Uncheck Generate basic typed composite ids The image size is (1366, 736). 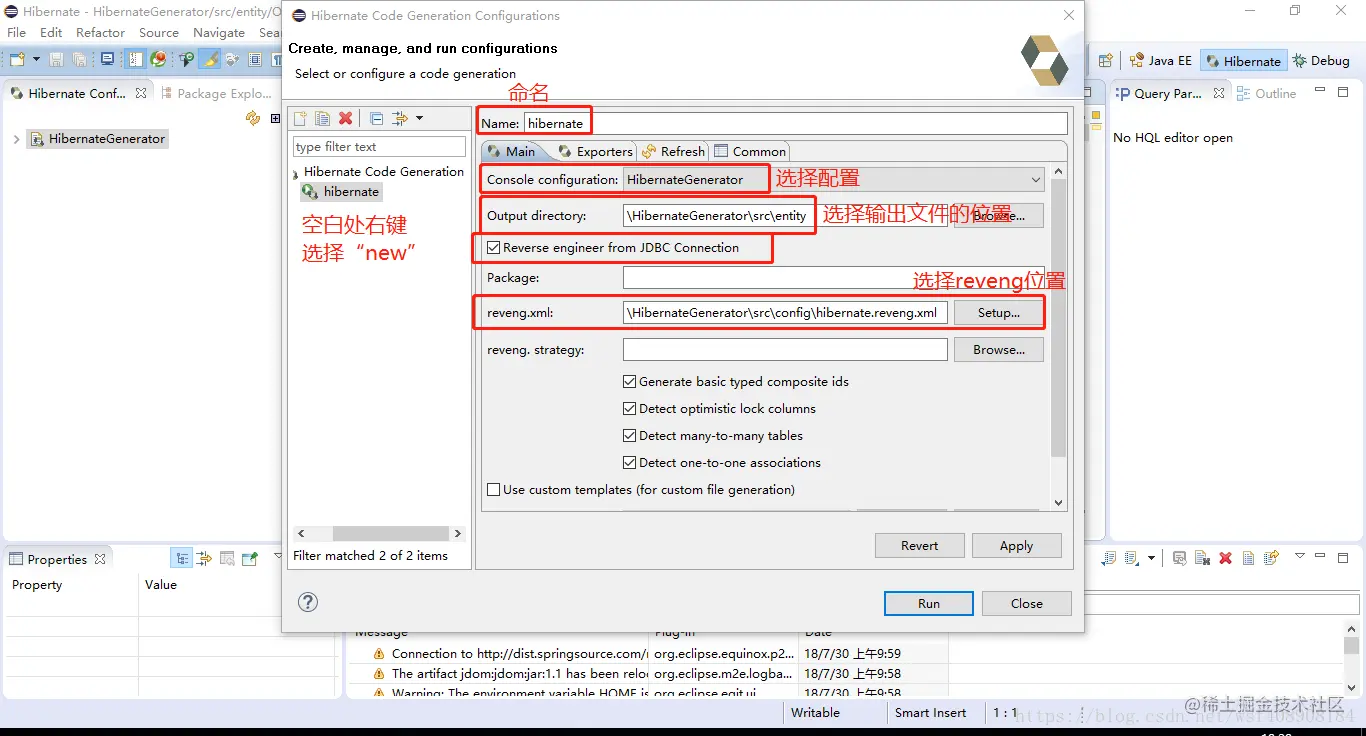tap(629, 381)
